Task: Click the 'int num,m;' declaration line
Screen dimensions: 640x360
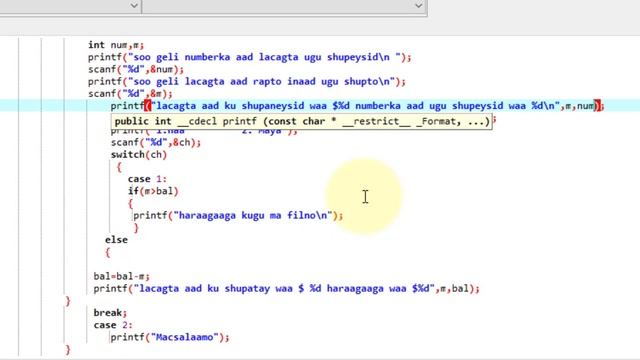Action: click(116, 44)
